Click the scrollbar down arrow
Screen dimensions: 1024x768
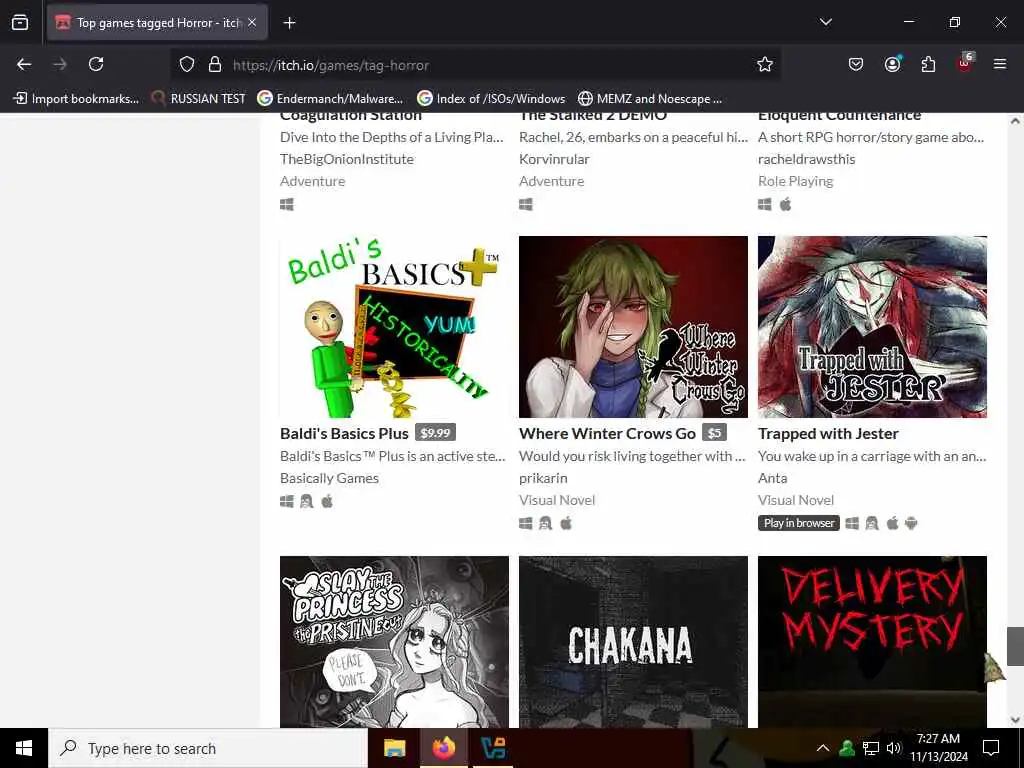tap(1015, 720)
